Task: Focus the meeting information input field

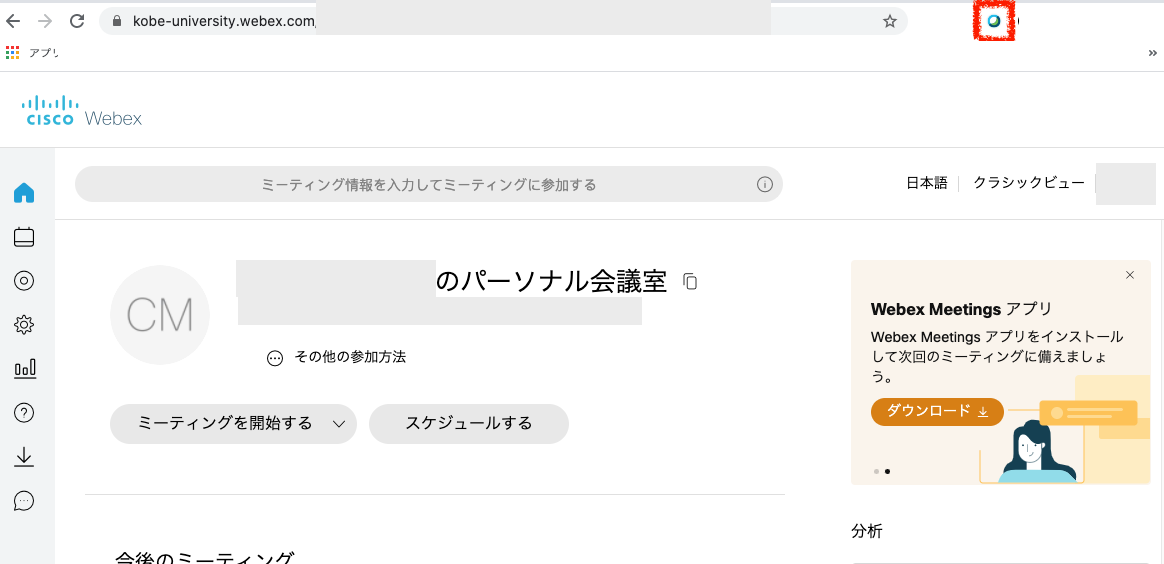Action: [428, 184]
